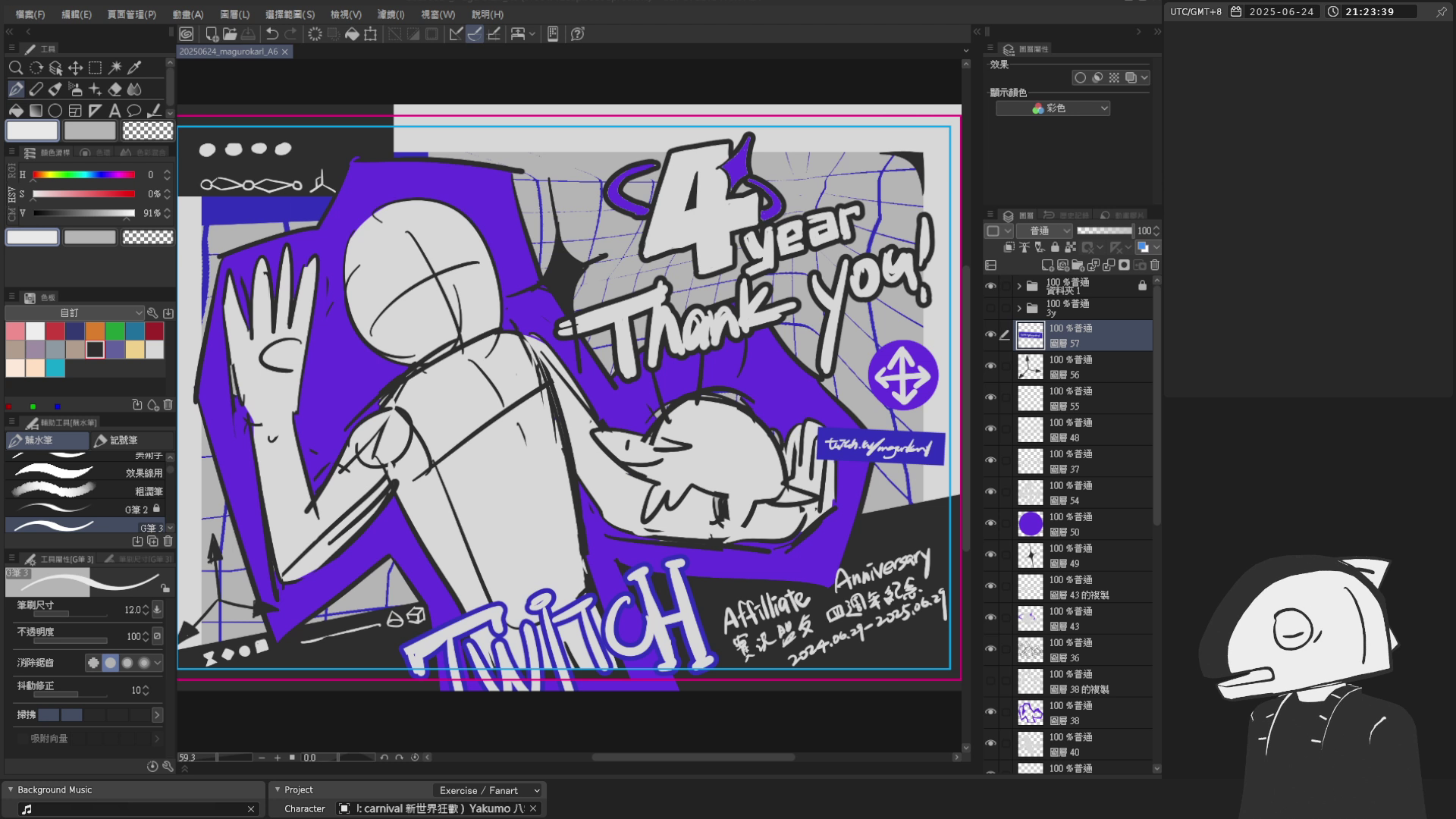Select the Fill bucket tool

pos(16,111)
